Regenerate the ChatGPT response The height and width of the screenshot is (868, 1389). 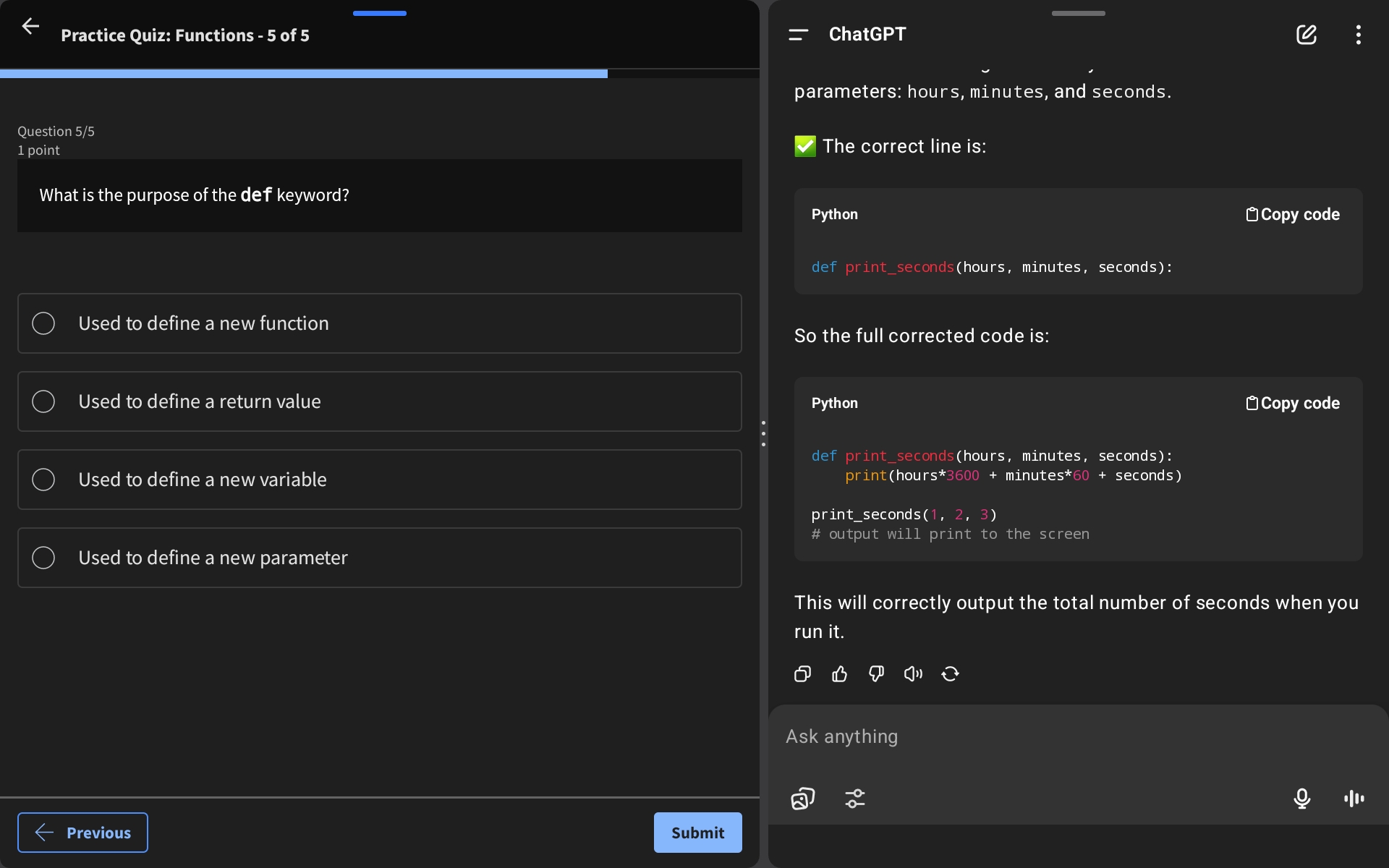(950, 674)
